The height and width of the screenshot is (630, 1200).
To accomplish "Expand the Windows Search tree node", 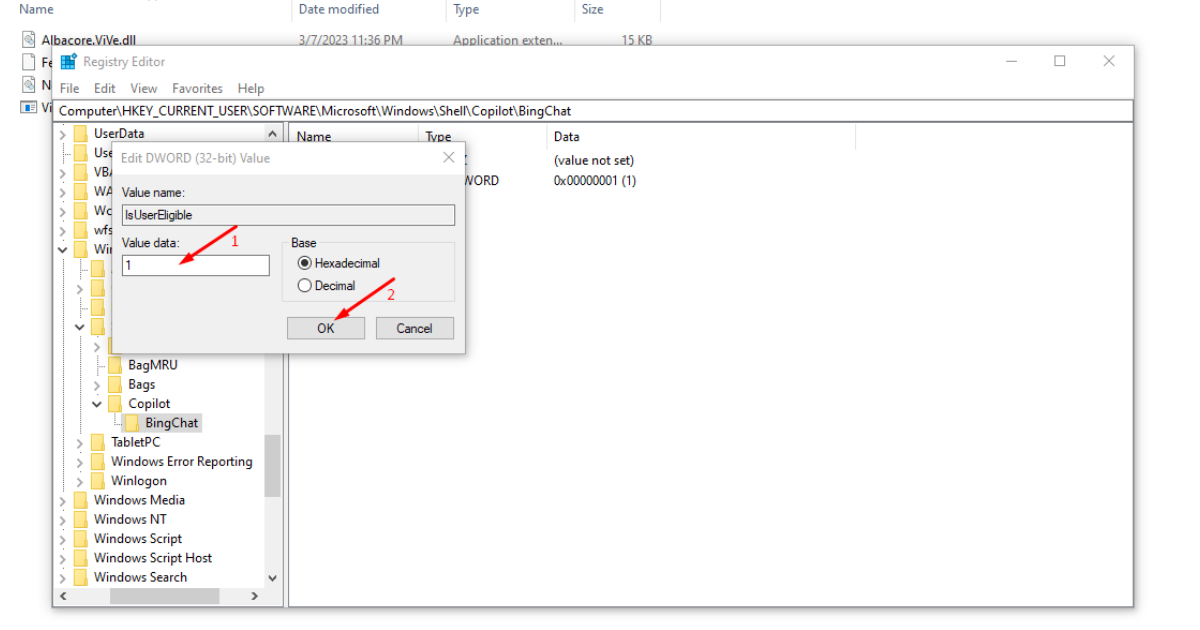I will click(63, 578).
